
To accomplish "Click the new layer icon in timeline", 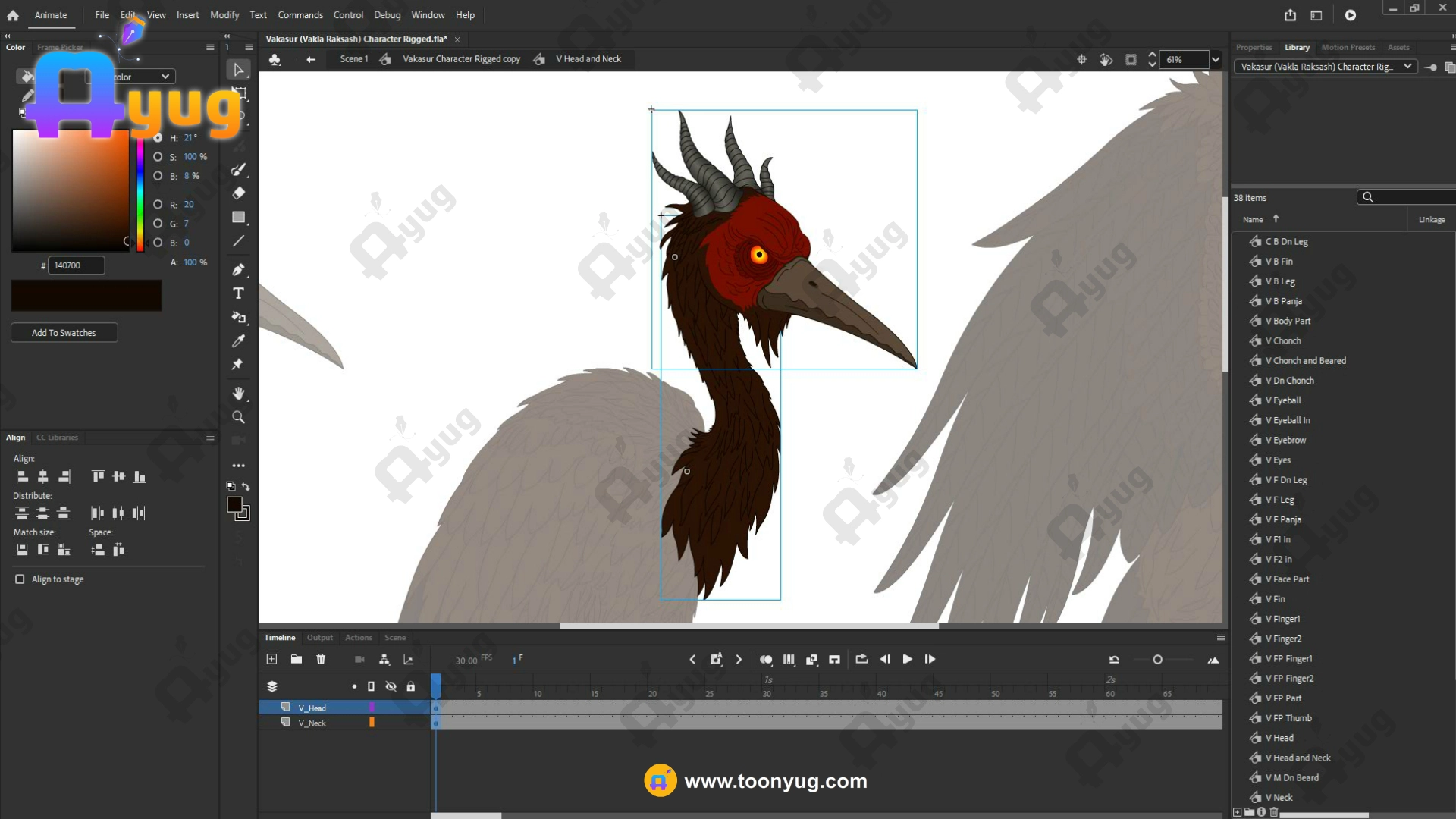I will (271, 659).
